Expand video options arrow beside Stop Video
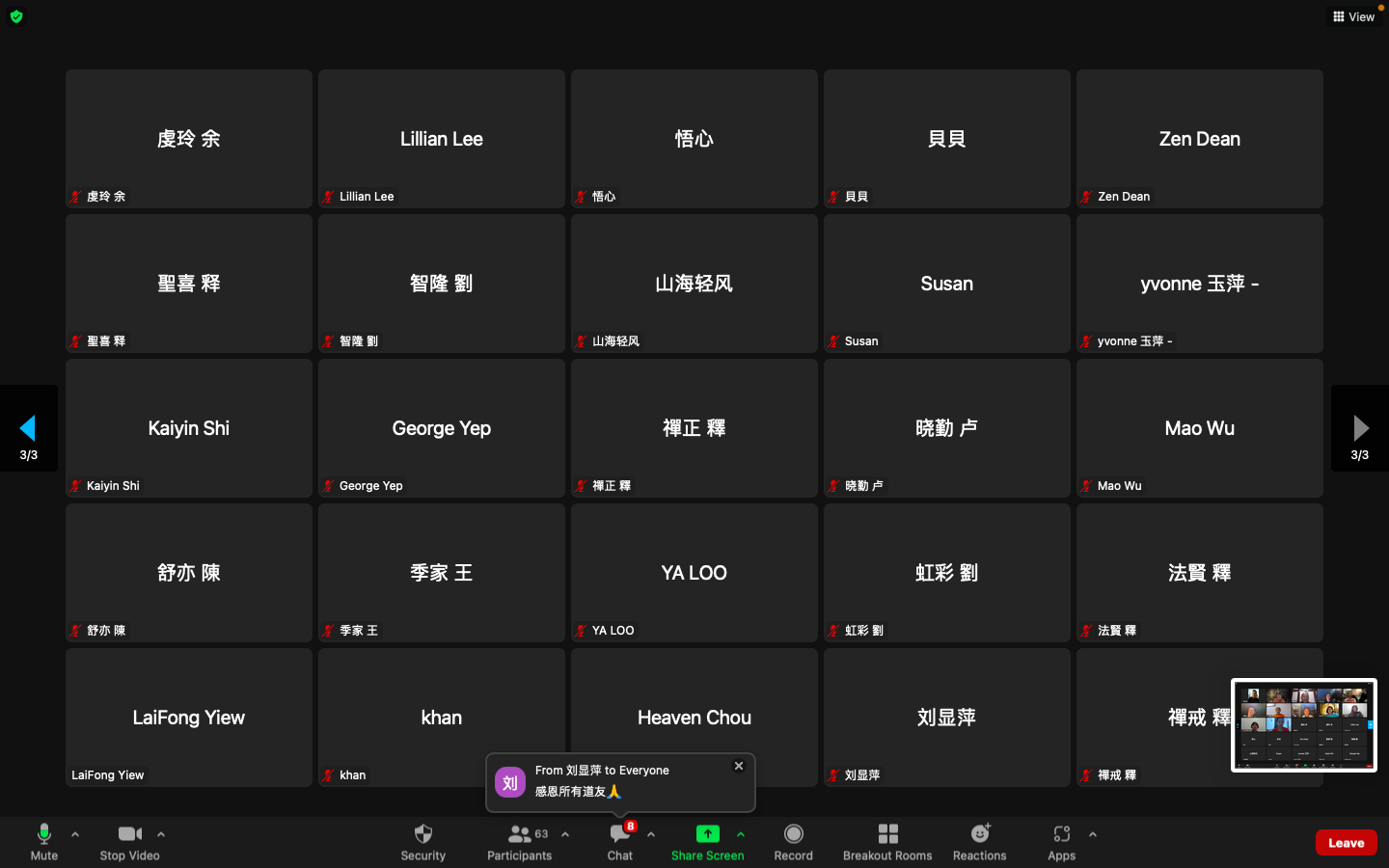This screenshot has width=1389, height=868. pyautogui.click(x=161, y=834)
